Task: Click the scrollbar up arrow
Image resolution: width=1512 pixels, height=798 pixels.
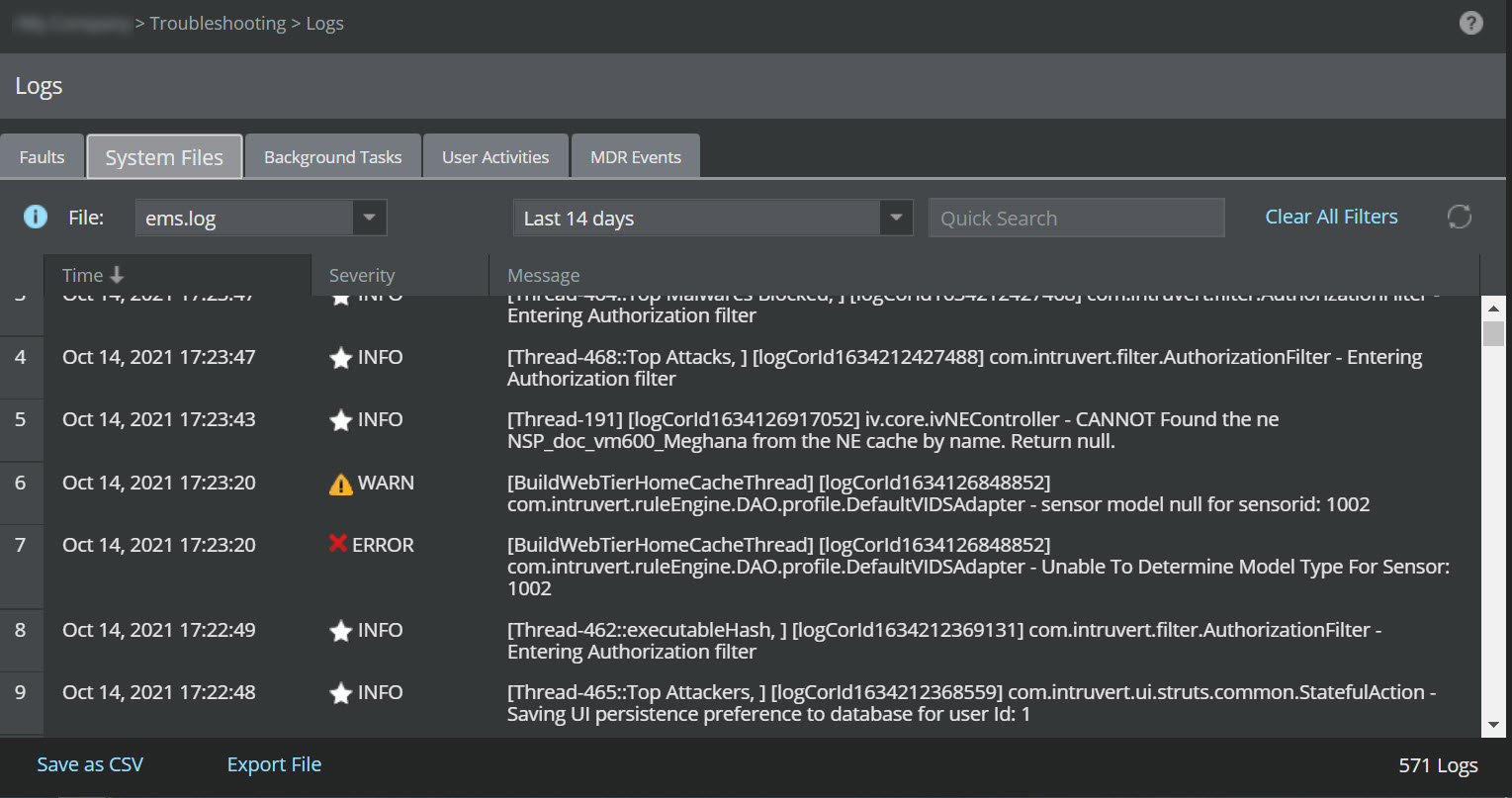Action: point(1493,308)
